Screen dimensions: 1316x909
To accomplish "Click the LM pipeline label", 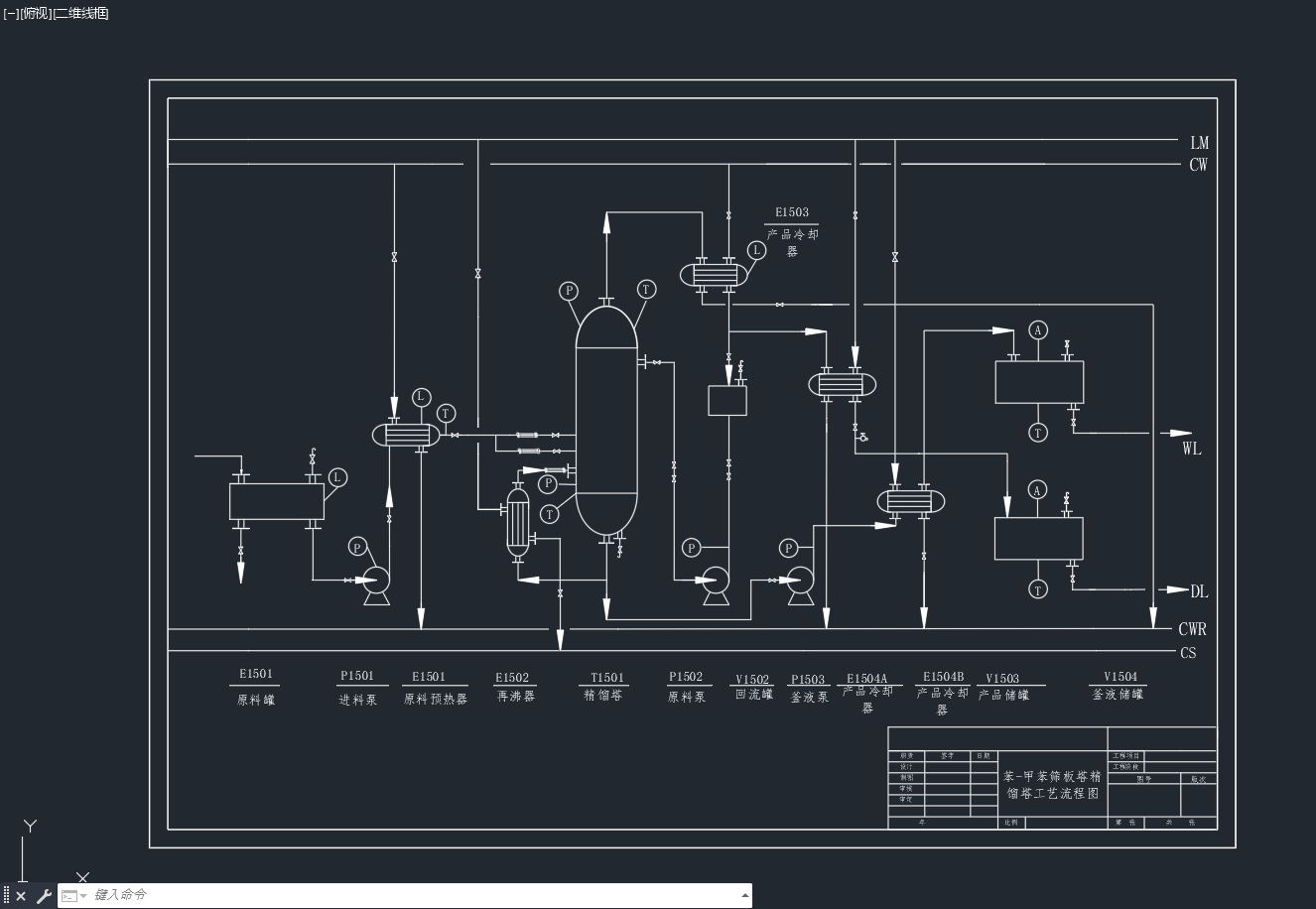I will click(x=1199, y=143).
